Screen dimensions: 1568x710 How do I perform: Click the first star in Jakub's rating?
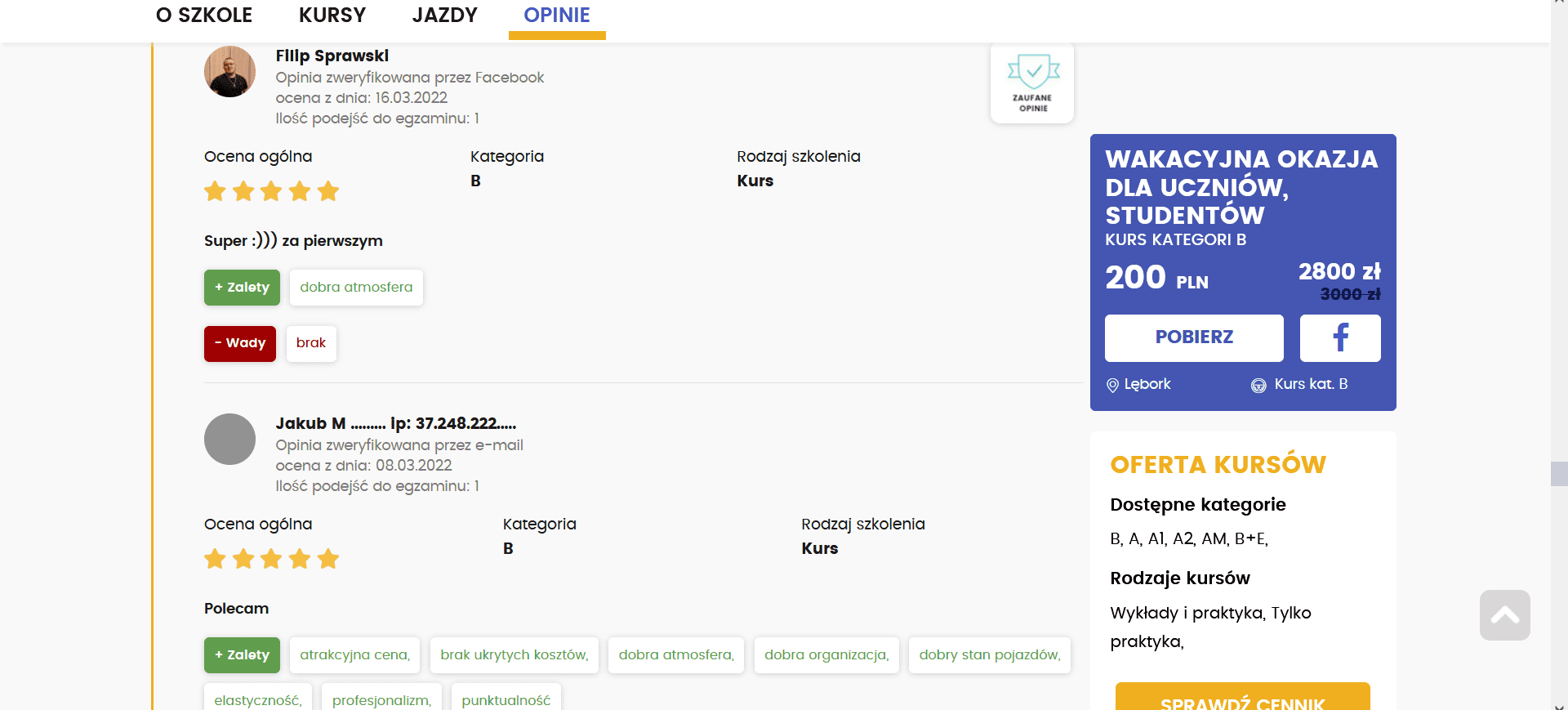215,559
